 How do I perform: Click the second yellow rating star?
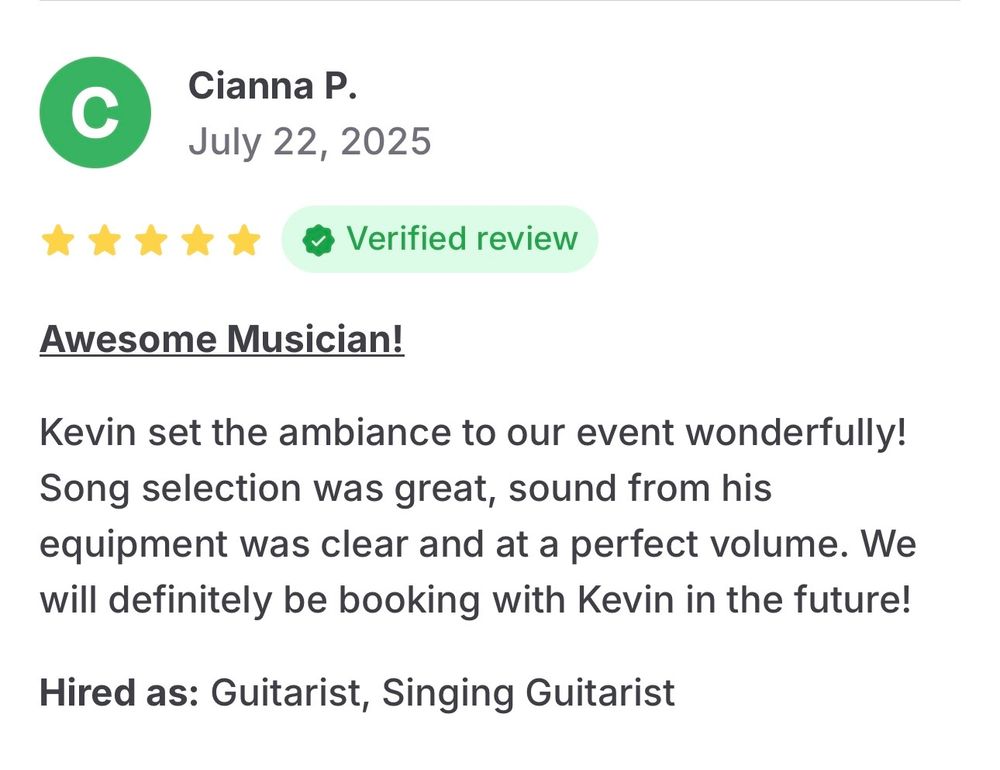click(105, 241)
